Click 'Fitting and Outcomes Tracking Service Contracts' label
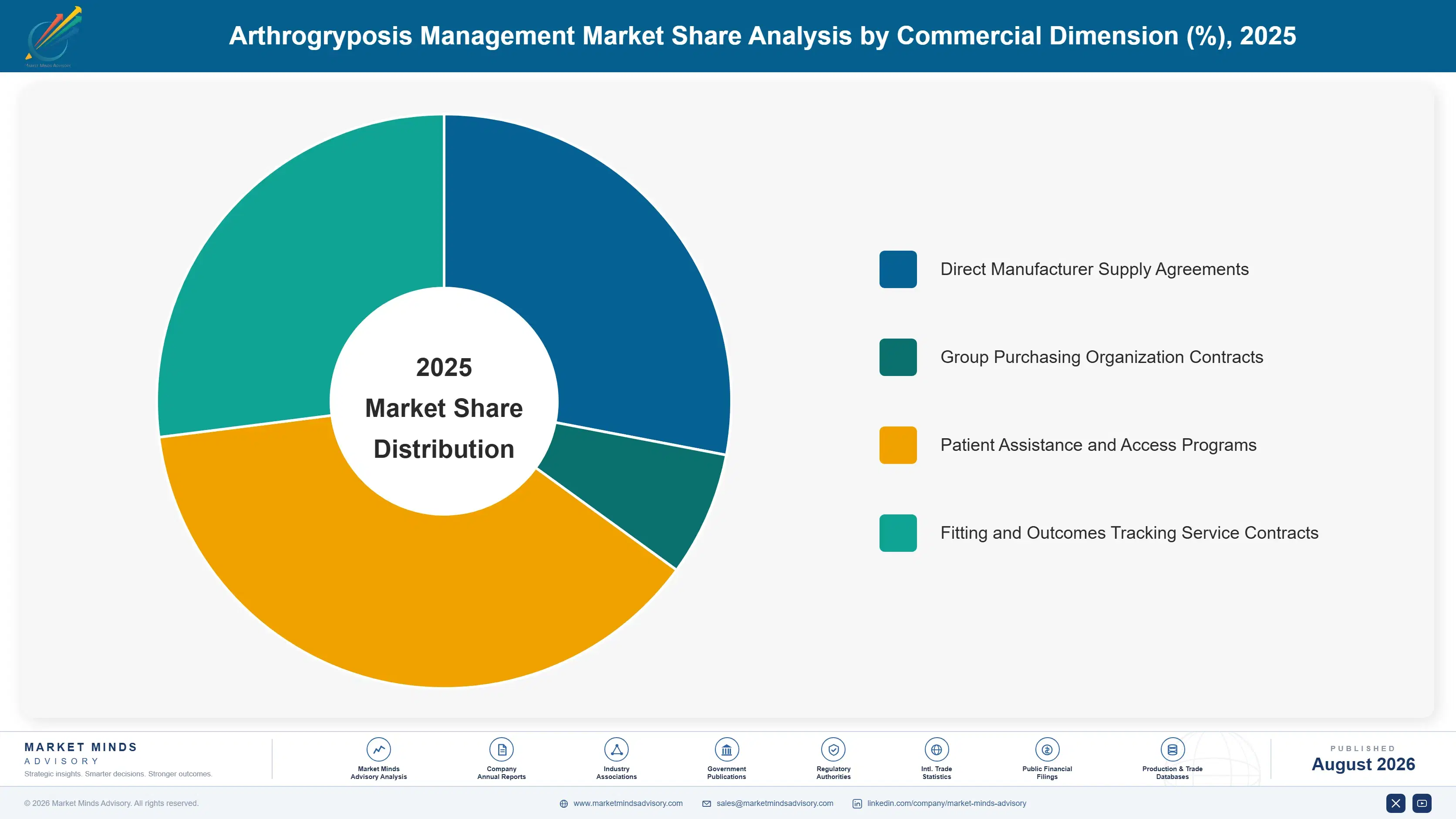The height and width of the screenshot is (819, 1456). tap(1129, 533)
